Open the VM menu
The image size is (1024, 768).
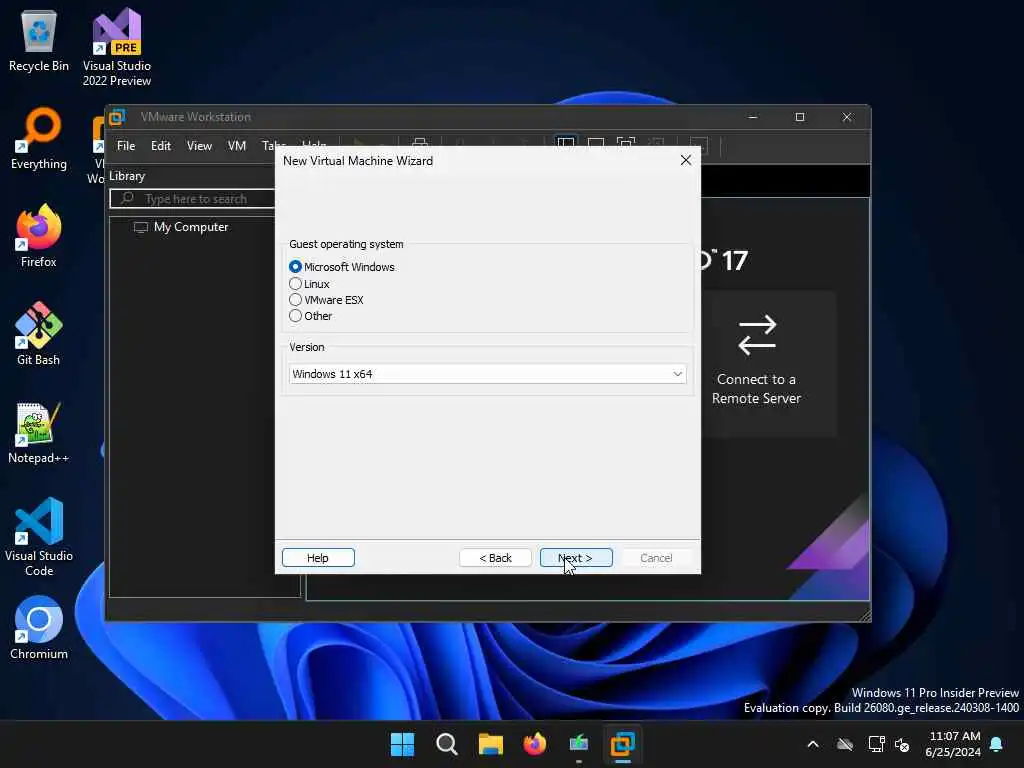pyautogui.click(x=236, y=146)
